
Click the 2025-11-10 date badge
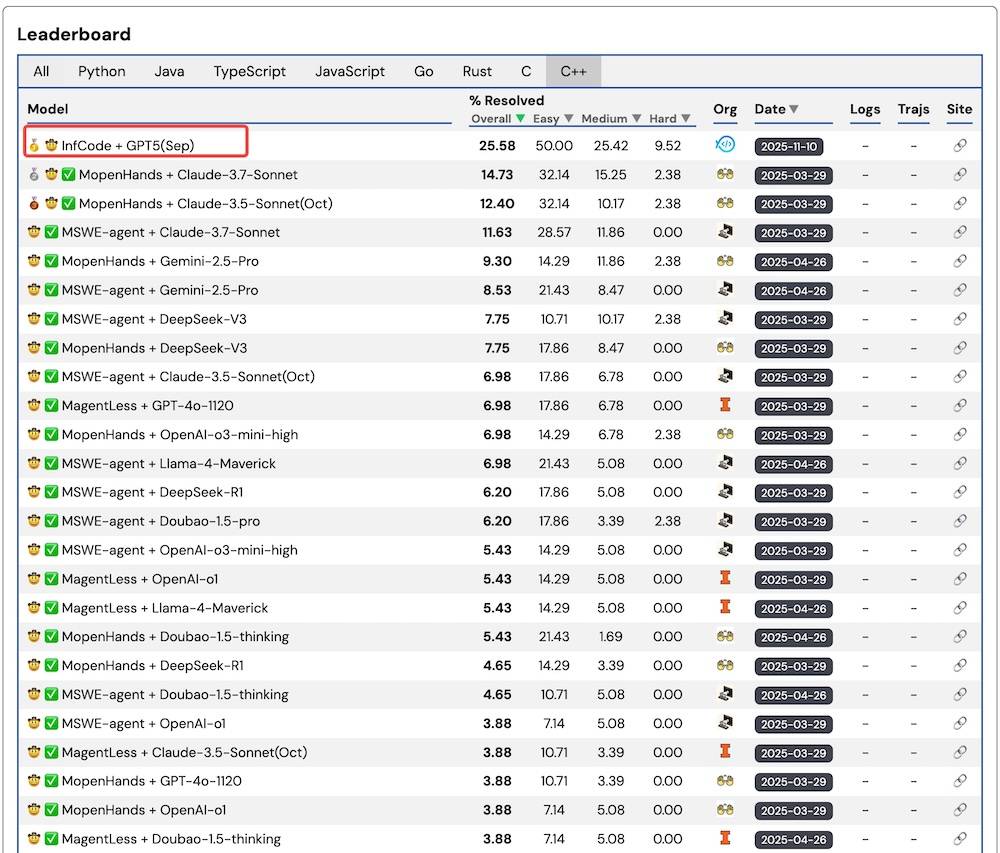[x=789, y=146]
